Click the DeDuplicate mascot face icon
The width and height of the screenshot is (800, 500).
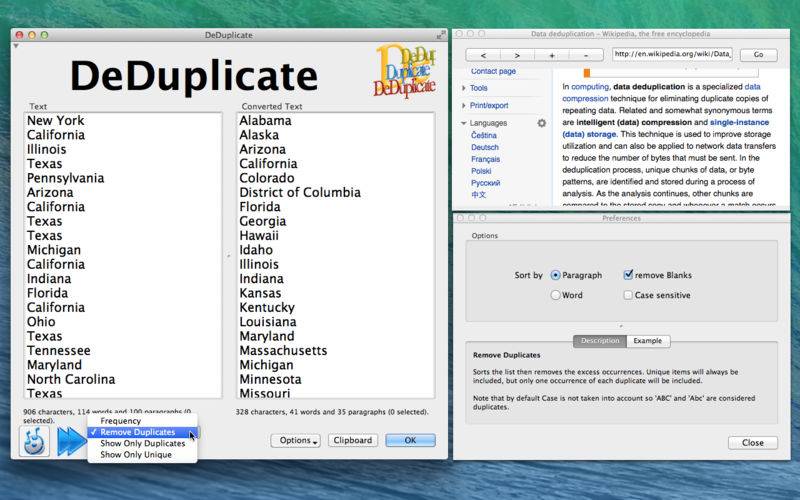pyautogui.click(x=34, y=441)
